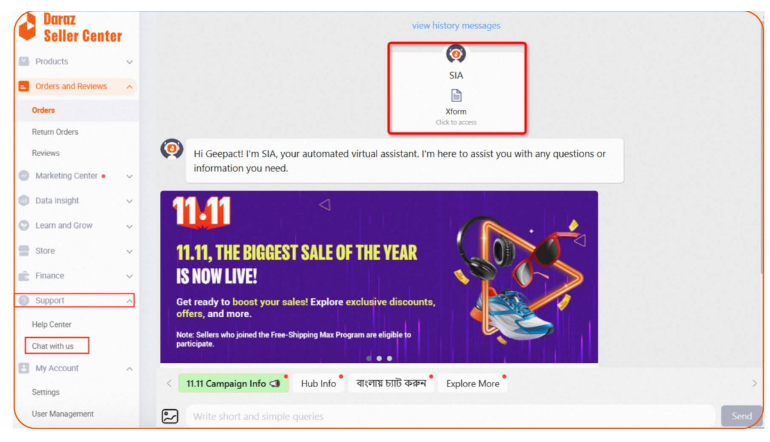770x442 pixels.
Task: Click the SIA avatar in the card
Action: (x=456, y=54)
